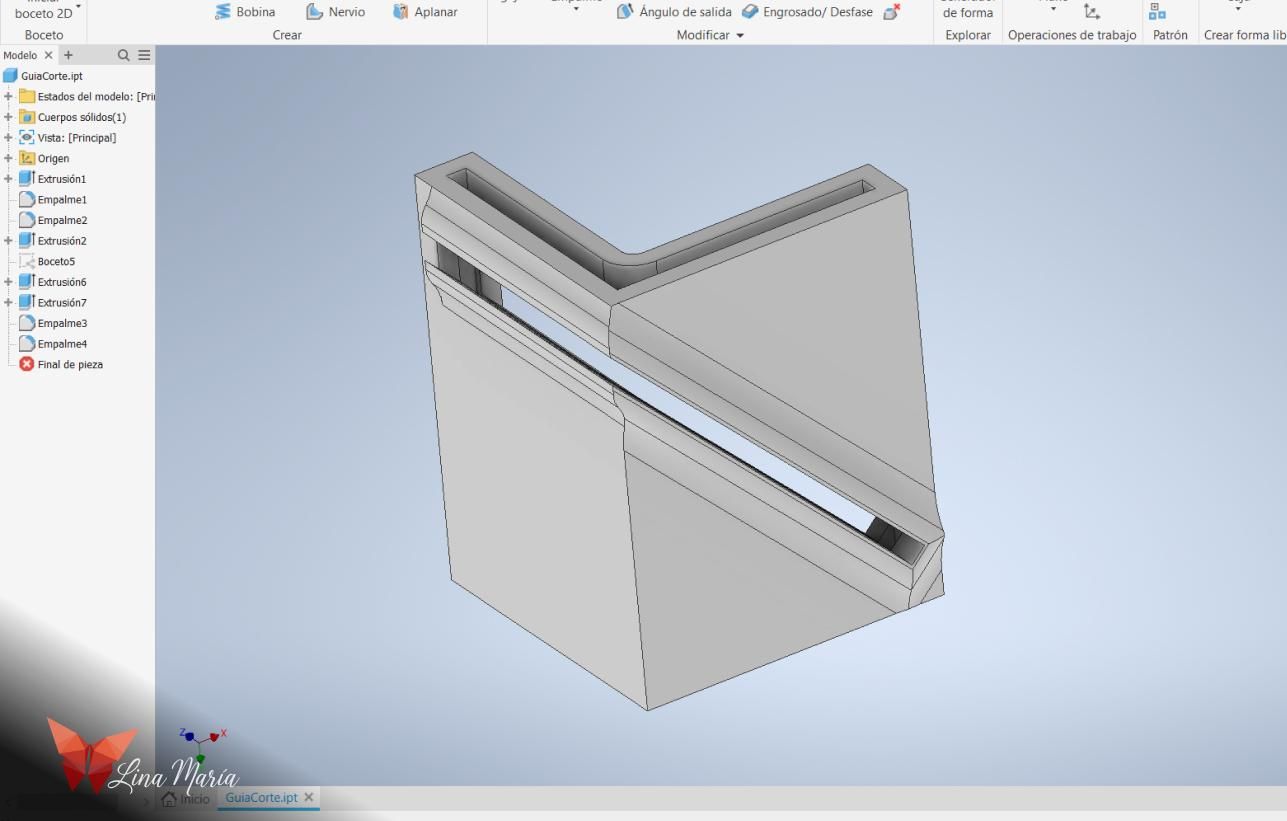
Task: Add a new browser panel tab with plus
Action: click(69, 55)
